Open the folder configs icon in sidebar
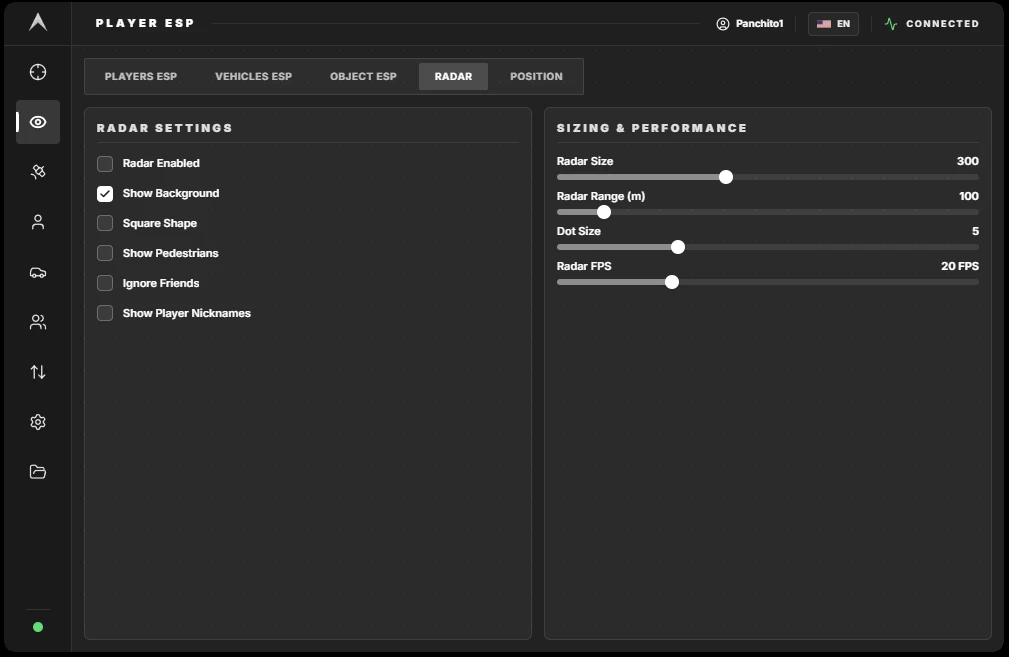 pos(38,472)
